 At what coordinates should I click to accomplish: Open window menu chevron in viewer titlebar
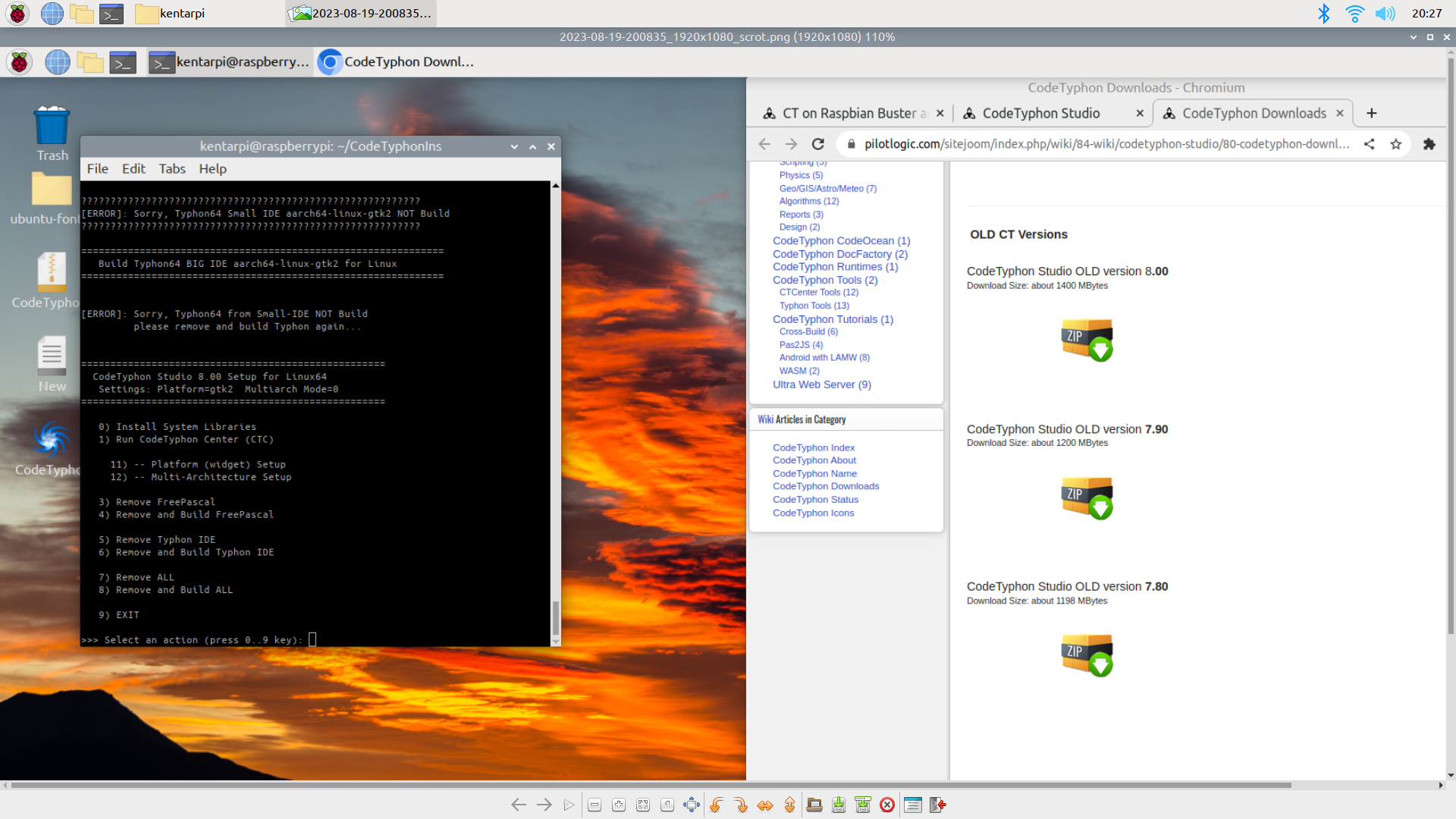[x=1414, y=37]
